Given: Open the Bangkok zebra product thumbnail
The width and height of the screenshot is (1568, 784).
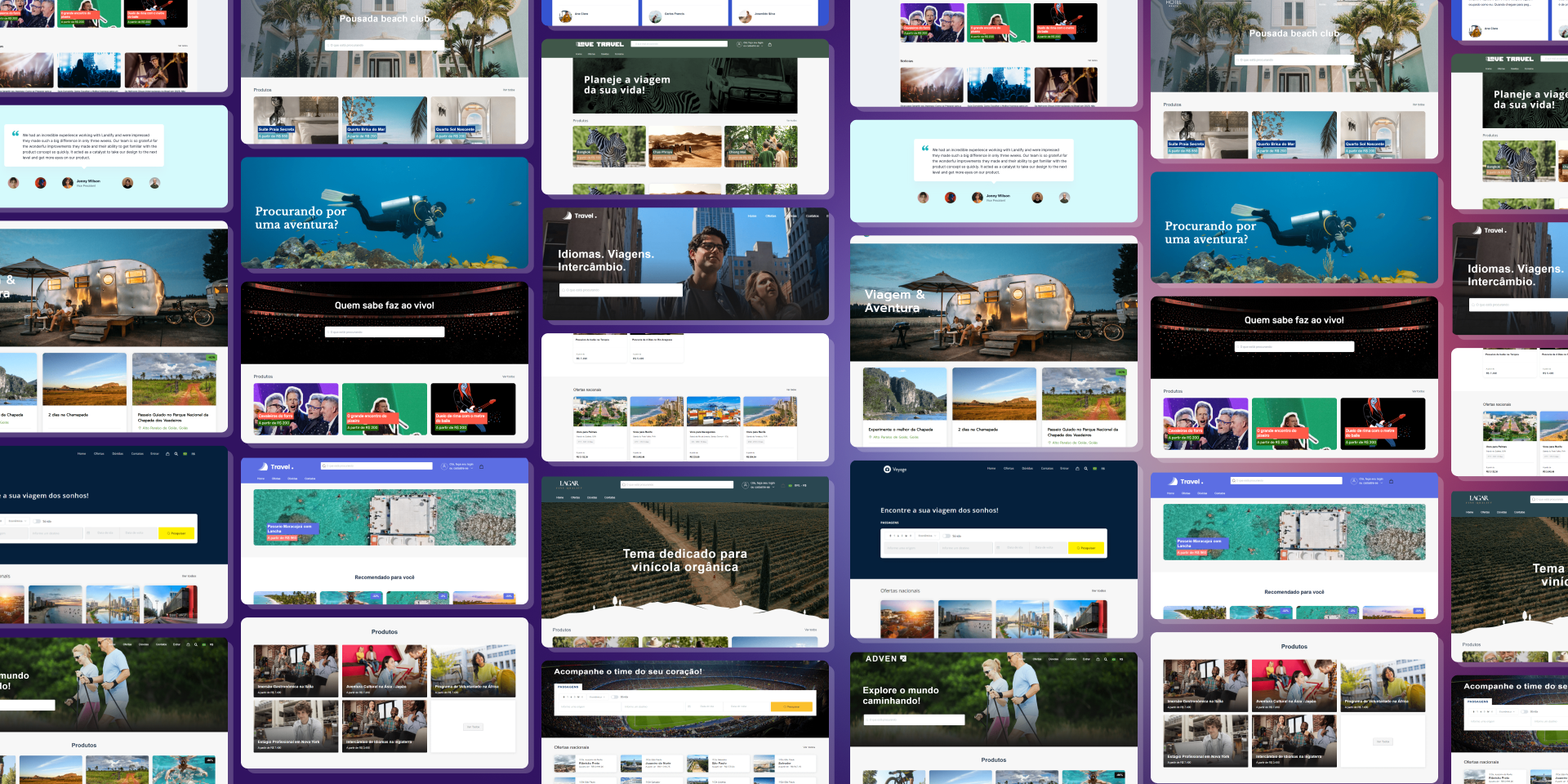Looking at the screenshot, I should pos(609,147).
